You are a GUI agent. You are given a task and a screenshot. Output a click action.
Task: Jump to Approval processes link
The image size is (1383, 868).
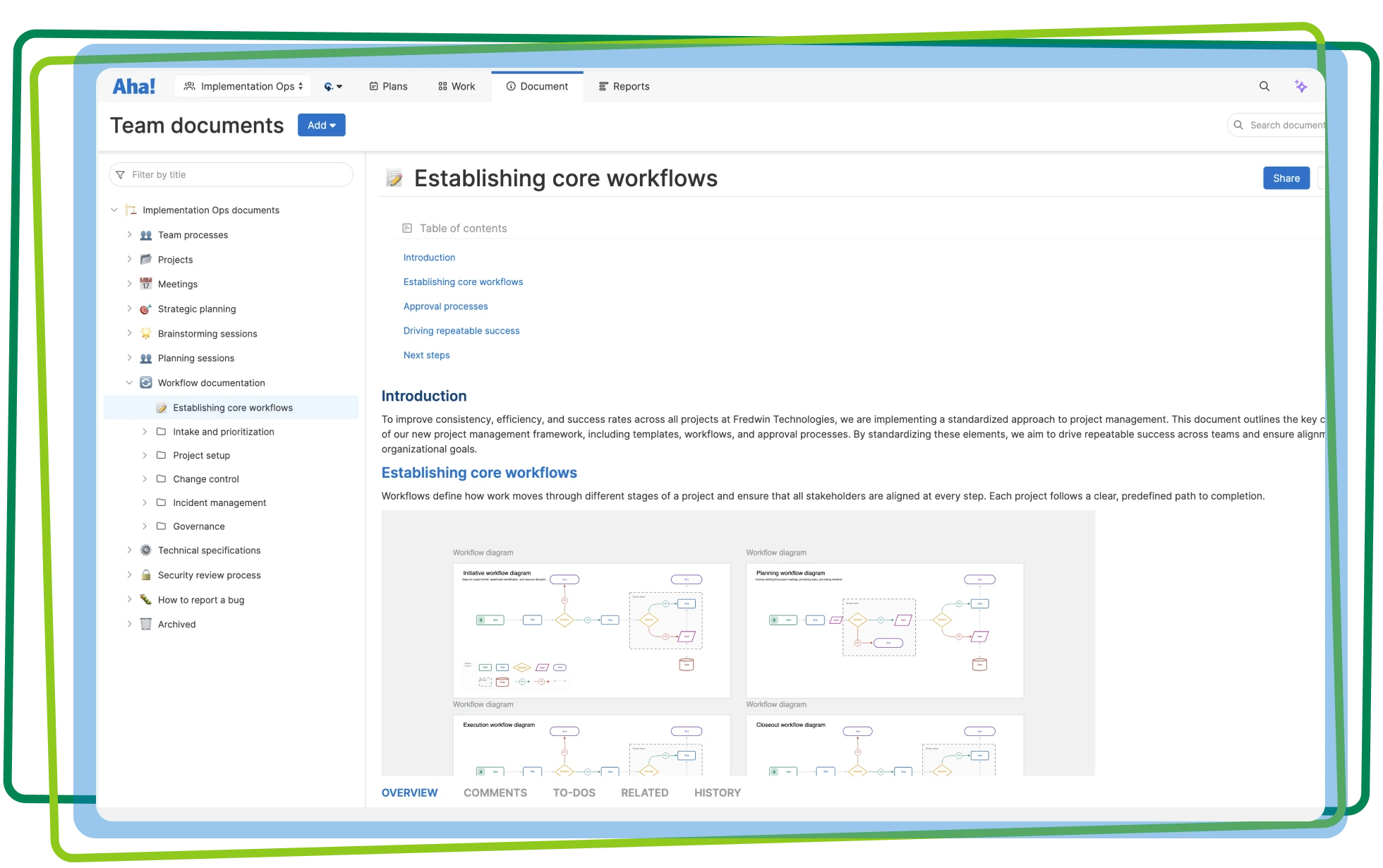coord(445,306)
